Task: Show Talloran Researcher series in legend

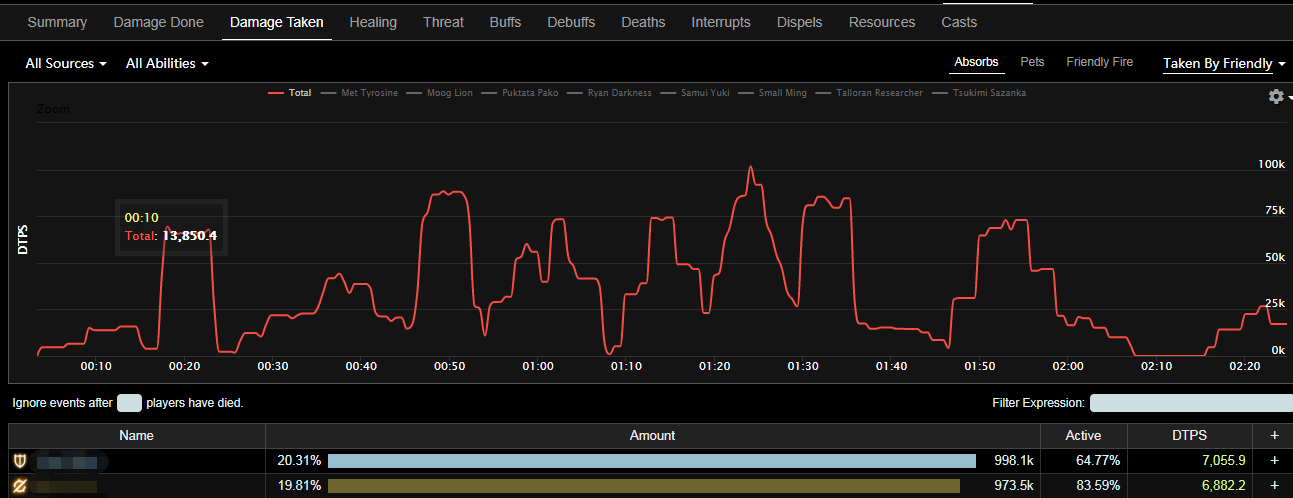Action: (x=874, y=93)
